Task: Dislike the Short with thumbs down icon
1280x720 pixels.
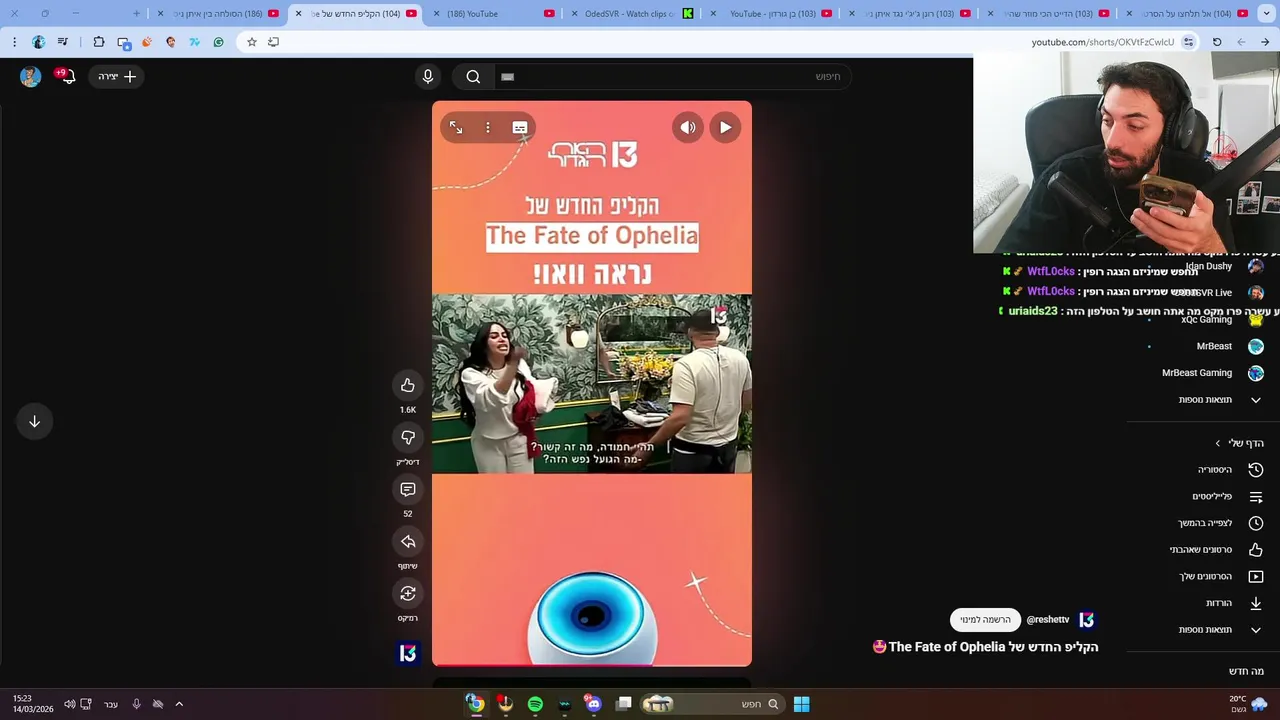Action: tap(408, 438)
